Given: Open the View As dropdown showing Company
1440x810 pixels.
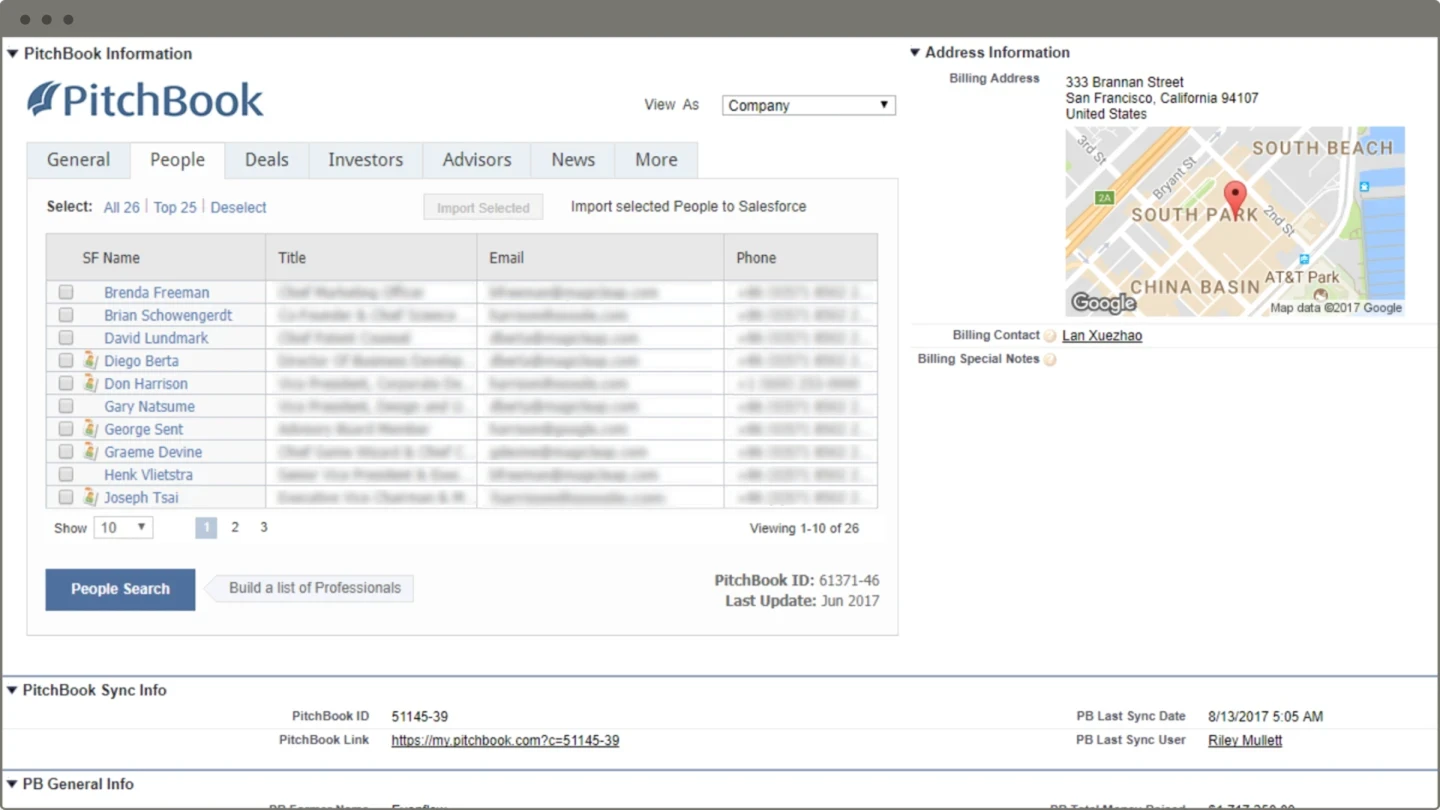Looking at the screenshot, I should (x=809, y=105).
